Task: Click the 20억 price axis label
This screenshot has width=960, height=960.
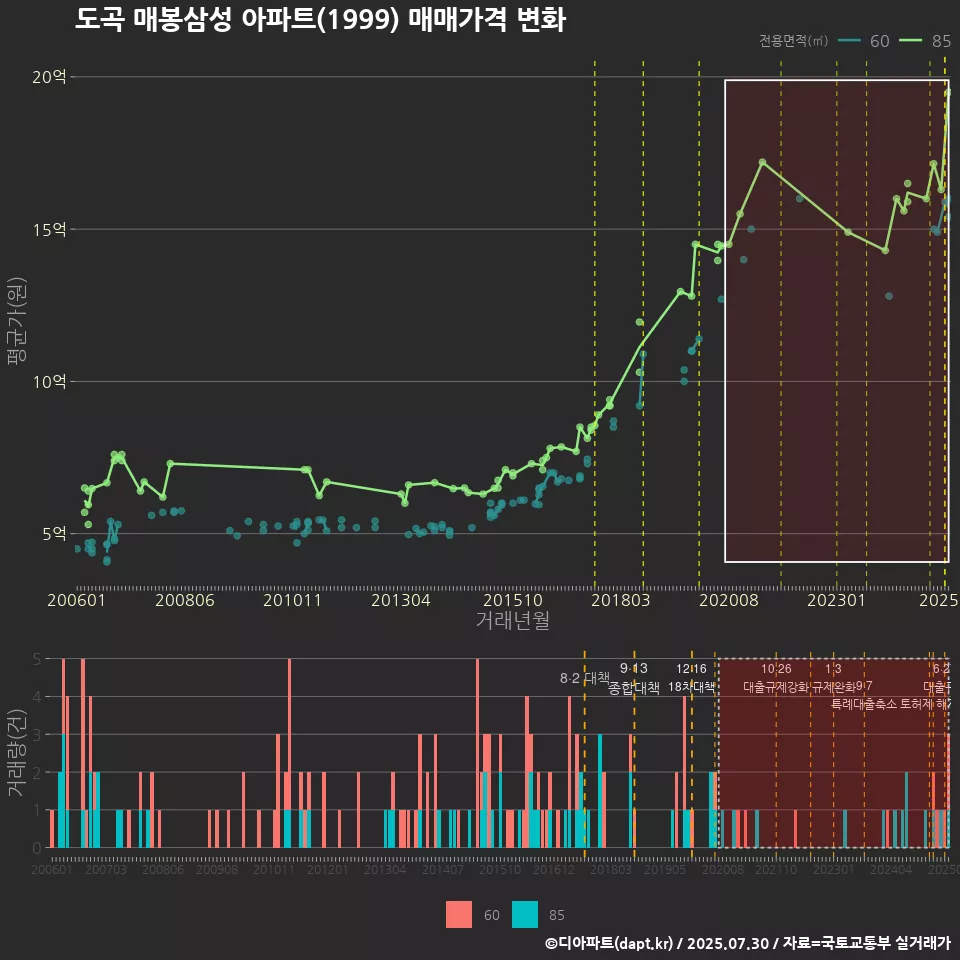Action: [x=49, y=77]
